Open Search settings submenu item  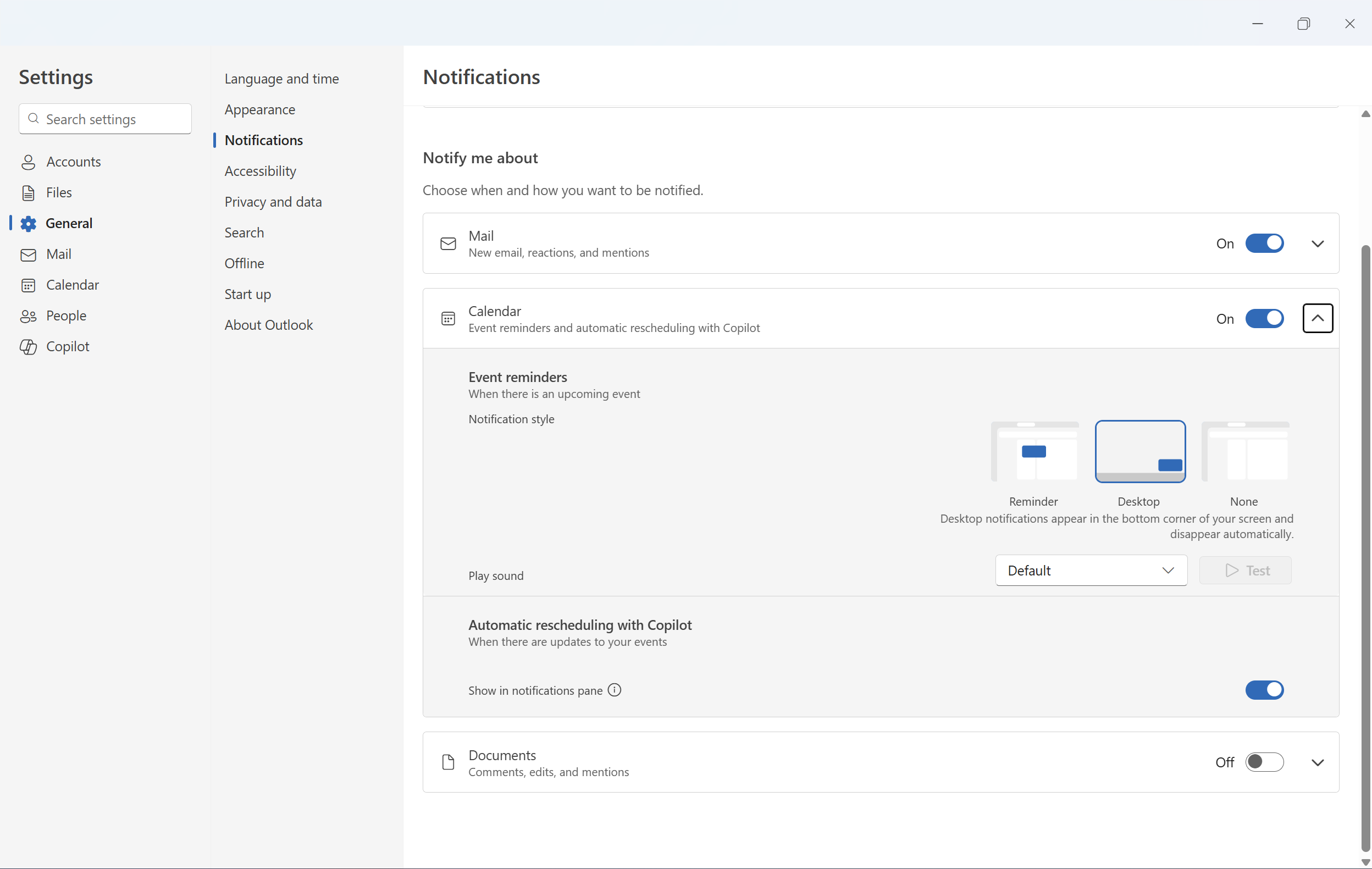click(x=244, y=233)
